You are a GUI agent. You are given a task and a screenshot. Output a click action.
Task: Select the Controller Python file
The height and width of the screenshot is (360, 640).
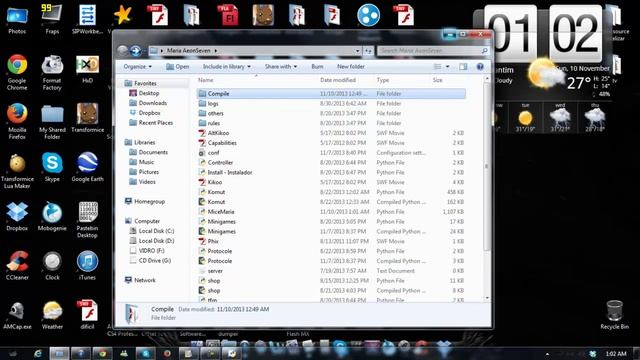point(331,162)
